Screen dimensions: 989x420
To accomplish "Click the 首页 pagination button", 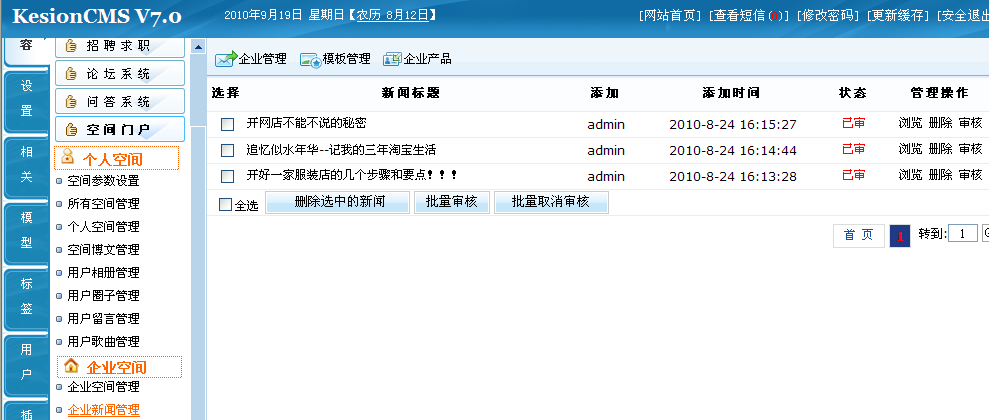I will (x=859, y=236).
